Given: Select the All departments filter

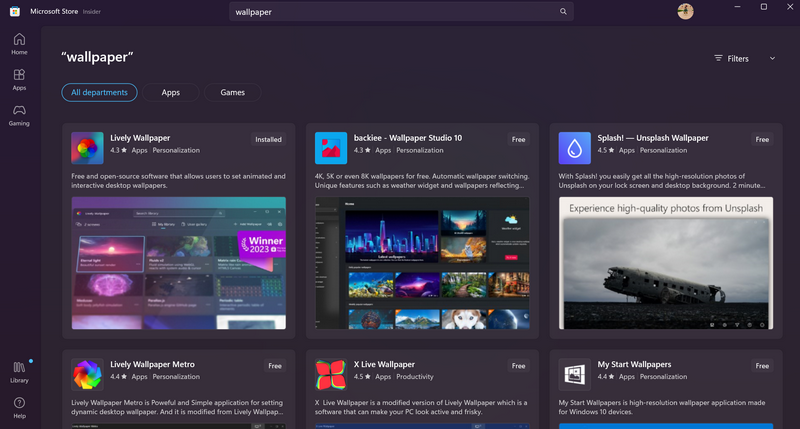Looking at the screenshot, I should [x=99, y=92].
